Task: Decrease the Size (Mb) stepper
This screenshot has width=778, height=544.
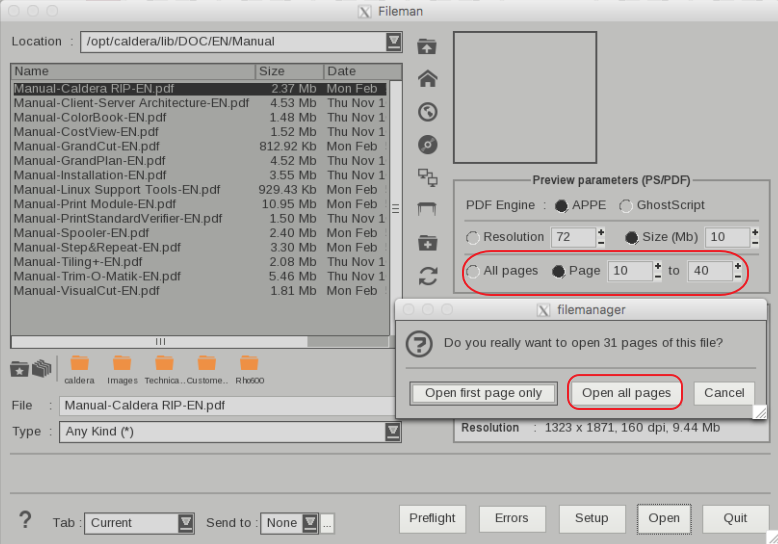Action: pos(755,243)
